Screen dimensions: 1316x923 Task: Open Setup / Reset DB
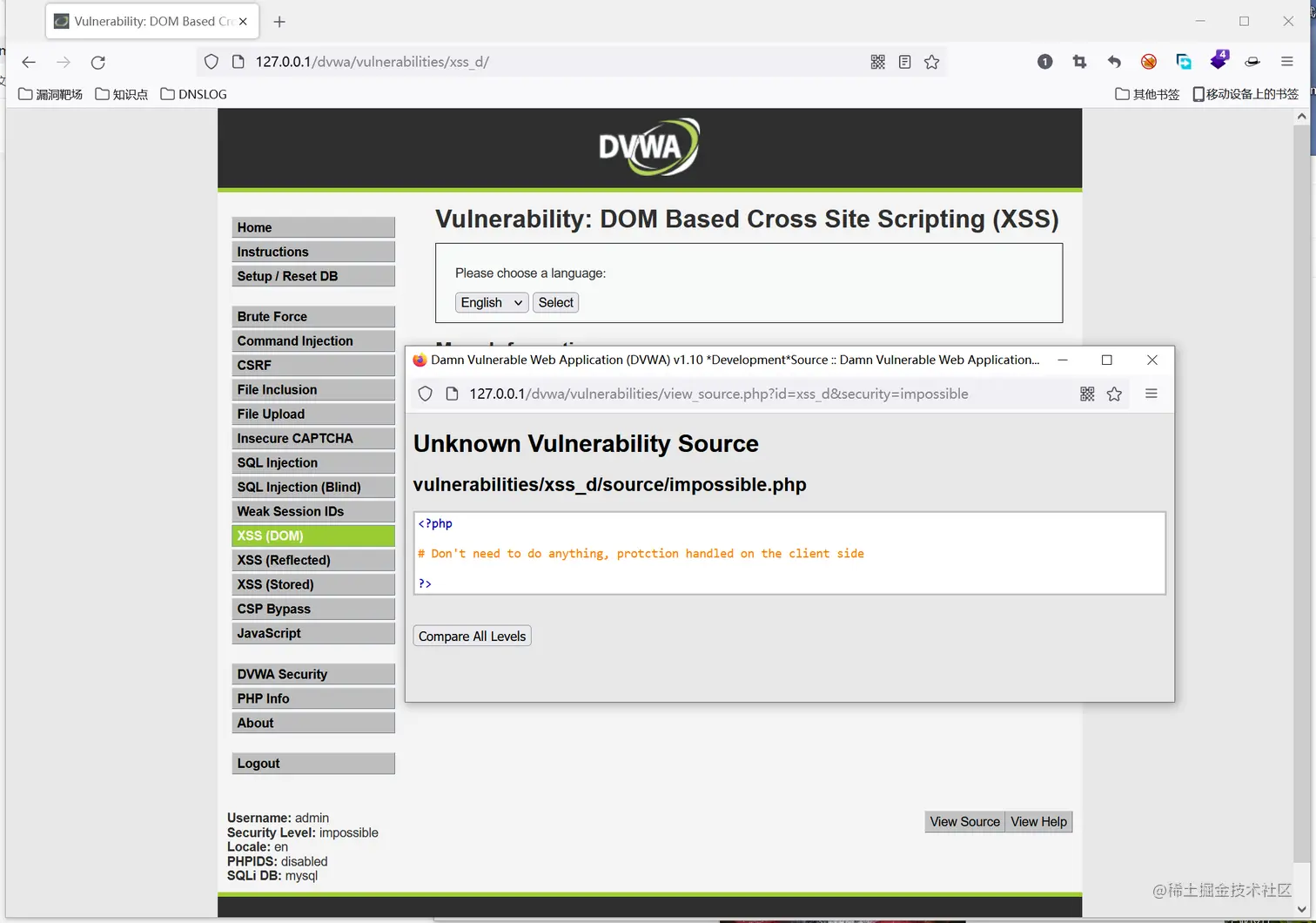[x=313, y=276]
